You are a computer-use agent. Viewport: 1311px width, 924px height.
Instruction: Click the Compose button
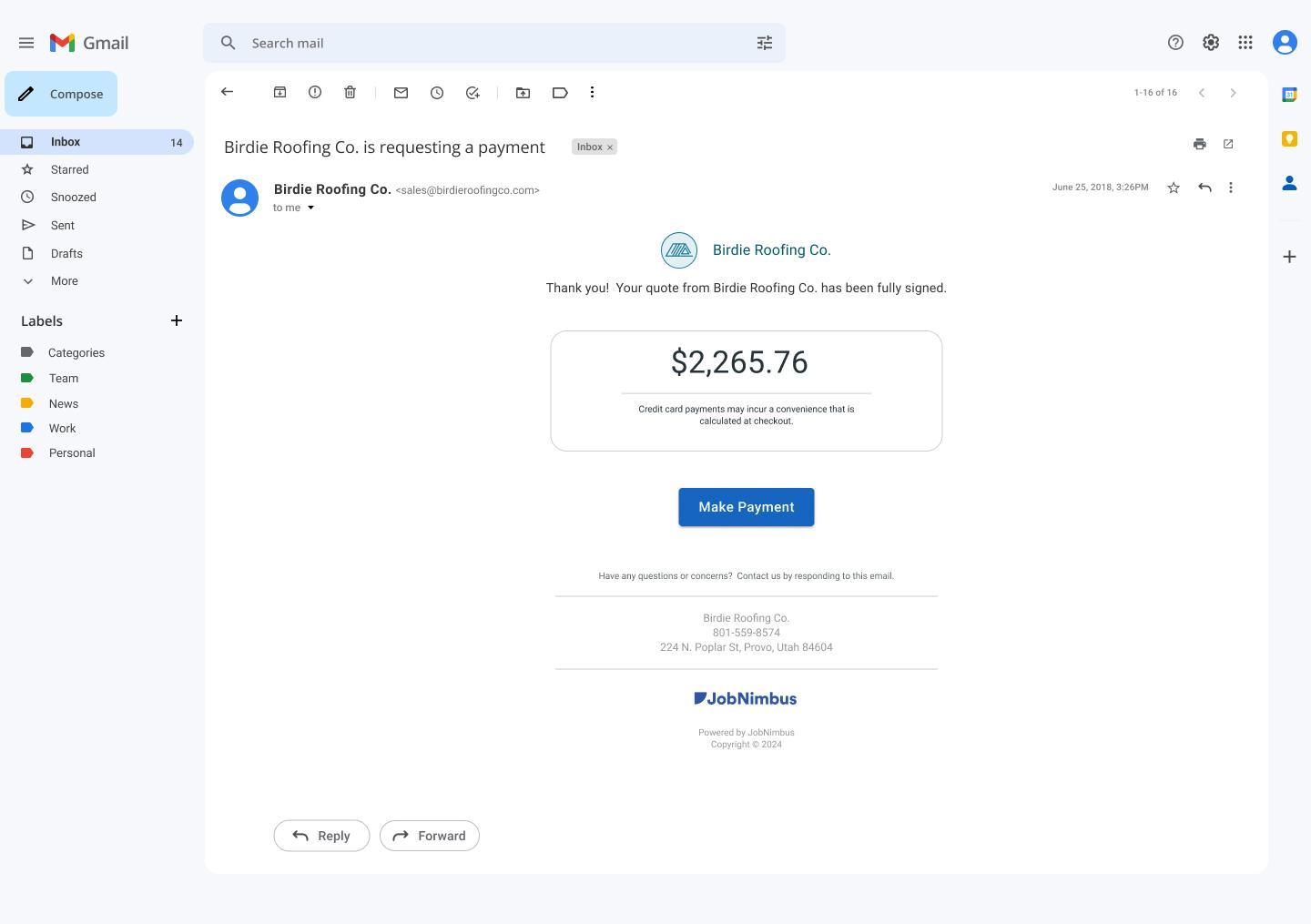61,94
